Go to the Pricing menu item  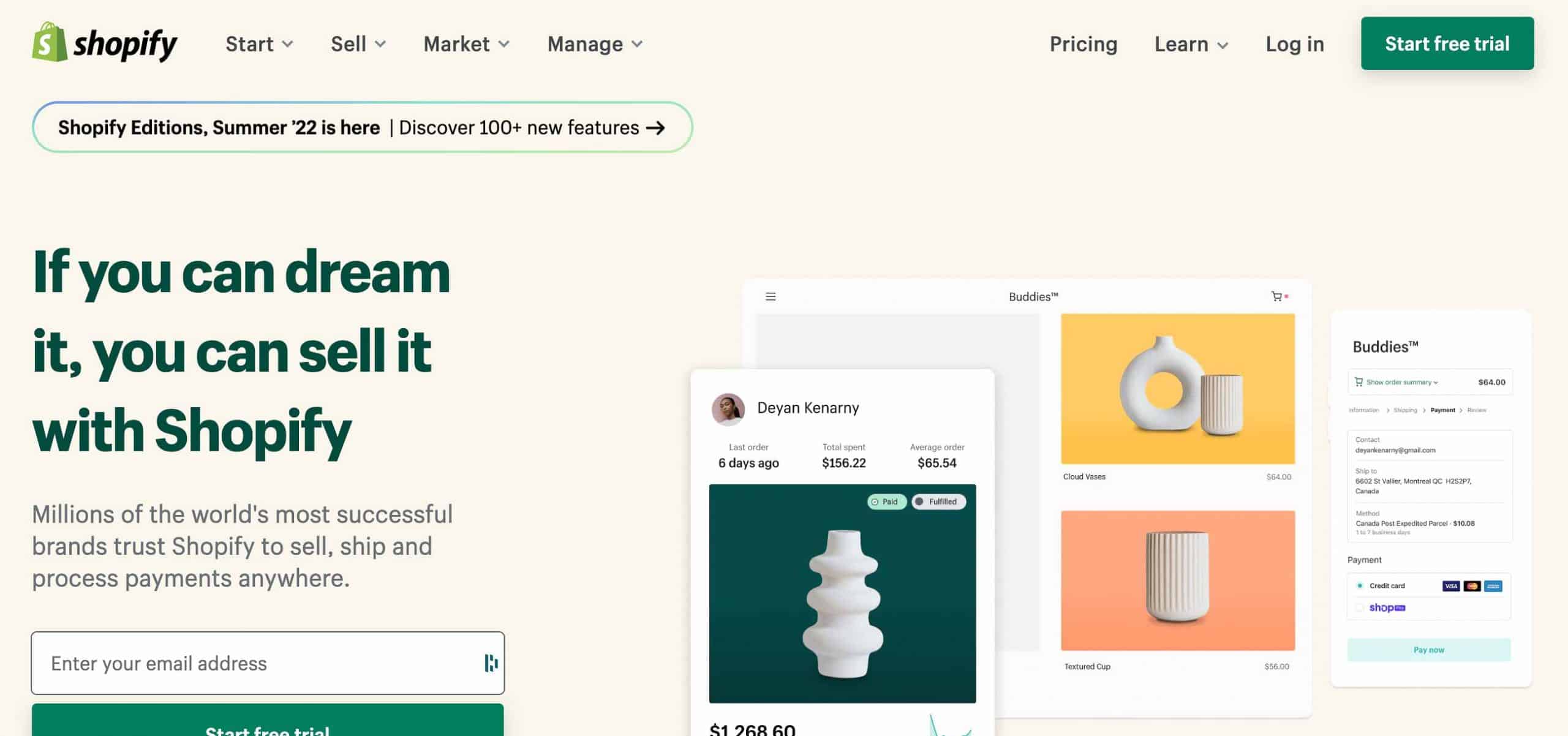[x=1083, y=43]
